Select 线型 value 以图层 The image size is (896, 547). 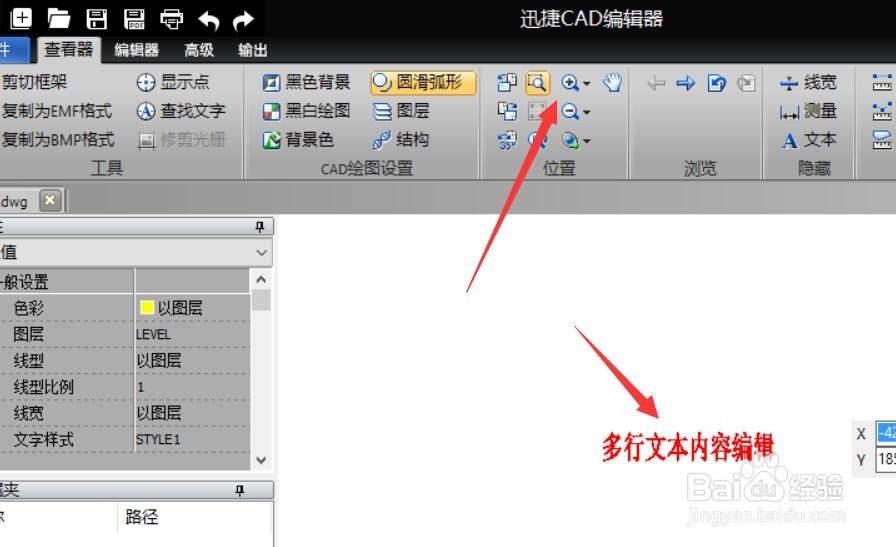[x=192, y=361]
